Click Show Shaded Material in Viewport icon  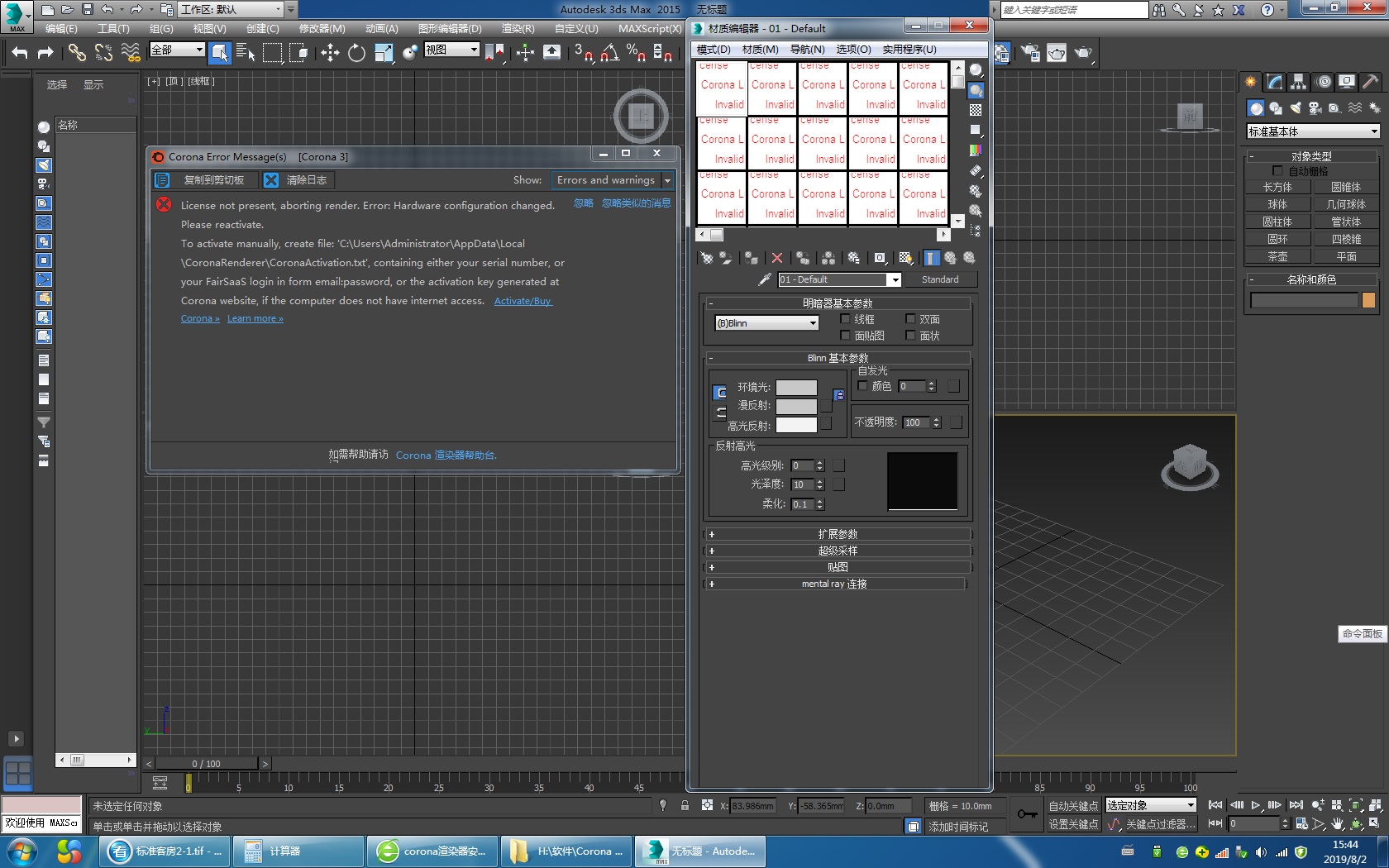click(905, 258)
